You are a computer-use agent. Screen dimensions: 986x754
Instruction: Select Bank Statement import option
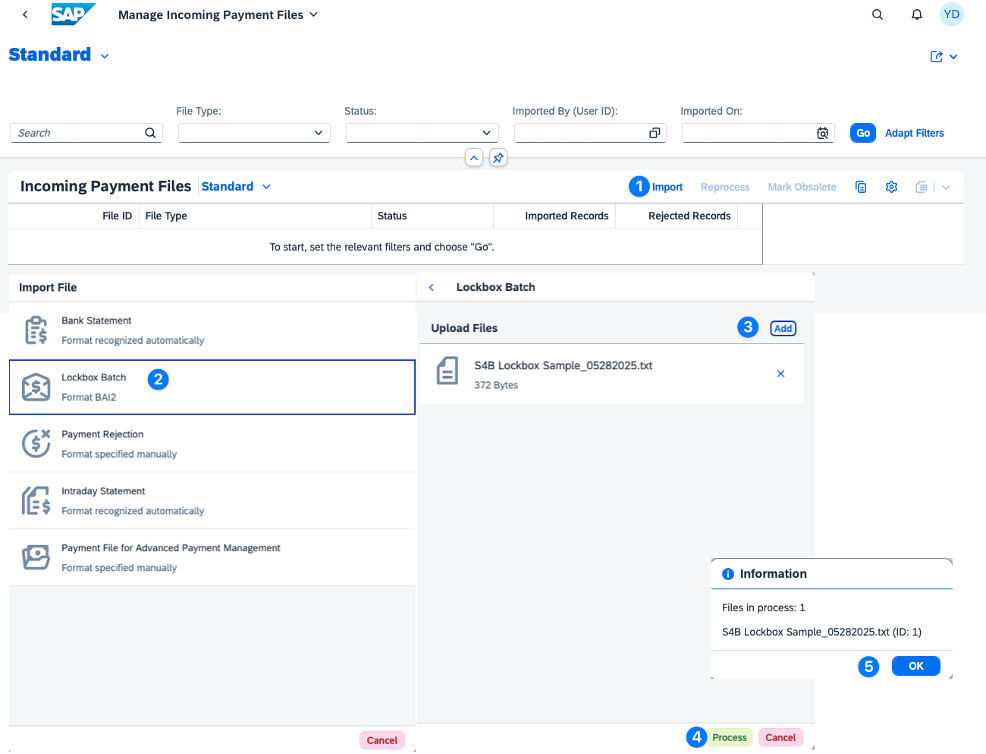[x=212, y=330]
